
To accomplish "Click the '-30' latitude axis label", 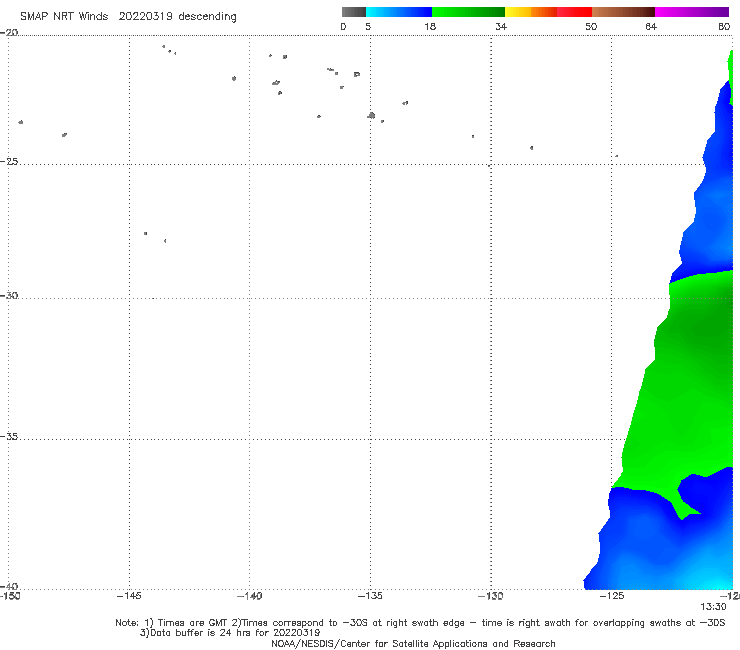I will pos(9,295).
